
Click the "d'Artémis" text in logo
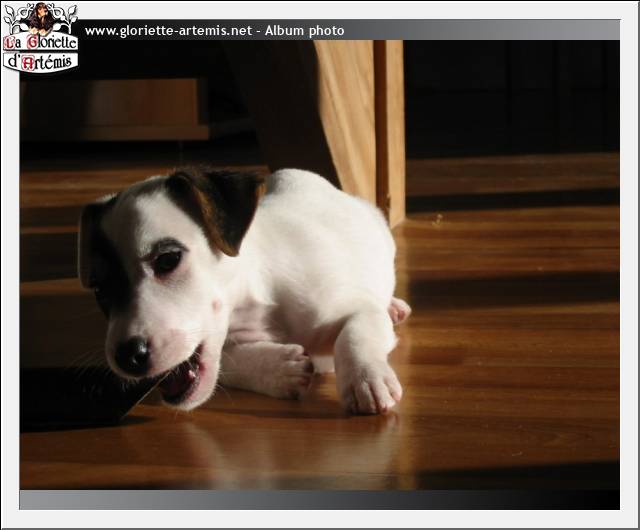40,61
